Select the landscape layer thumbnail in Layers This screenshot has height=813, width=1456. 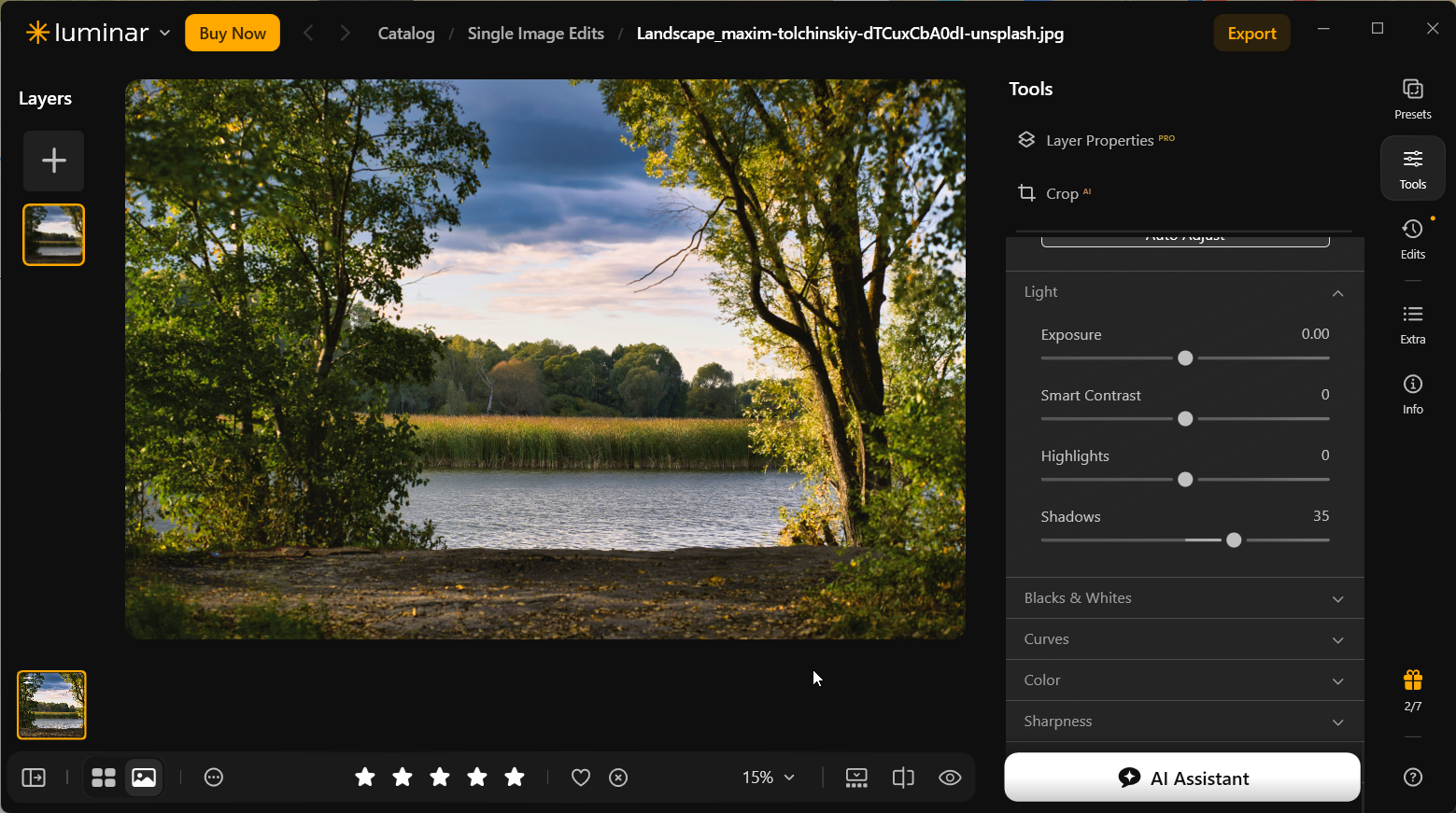[54, 235]
